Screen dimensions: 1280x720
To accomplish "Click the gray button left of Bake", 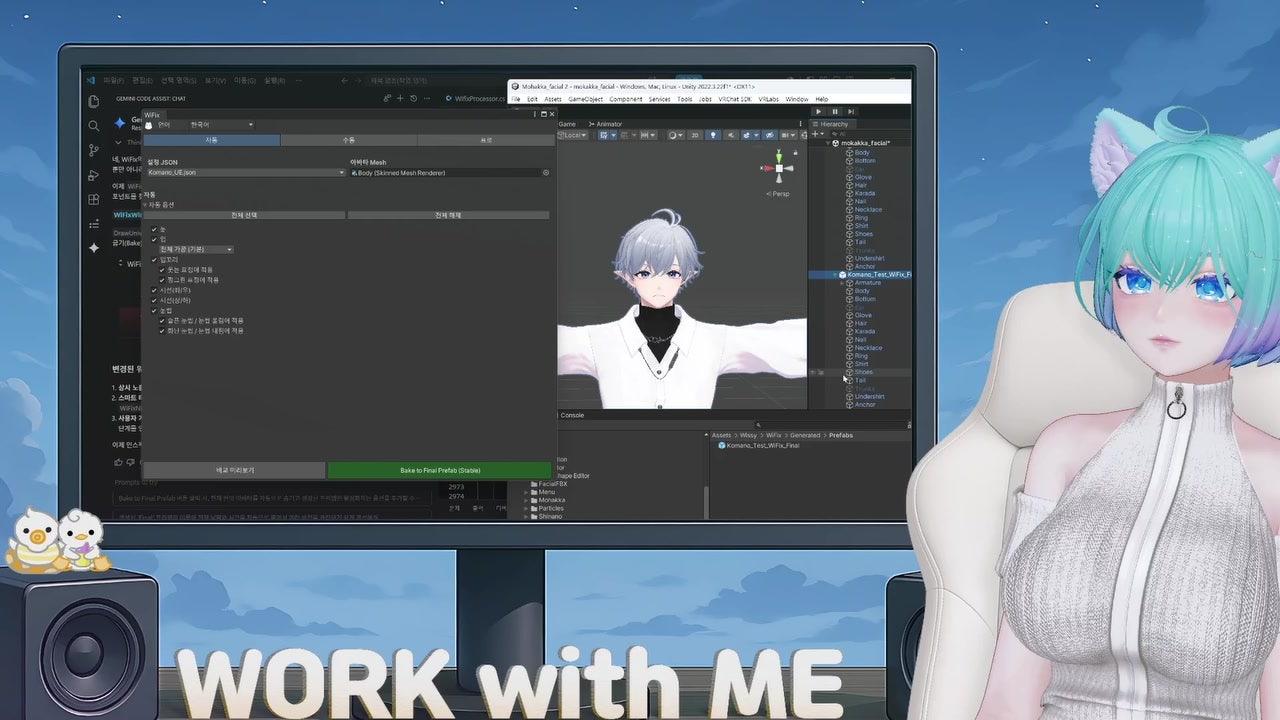I will 235,470.
